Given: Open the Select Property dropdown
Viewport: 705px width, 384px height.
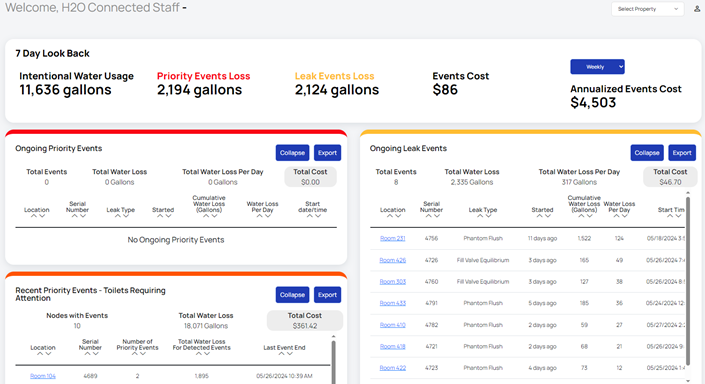Looking at the screenshot, I should pos(647,9).
